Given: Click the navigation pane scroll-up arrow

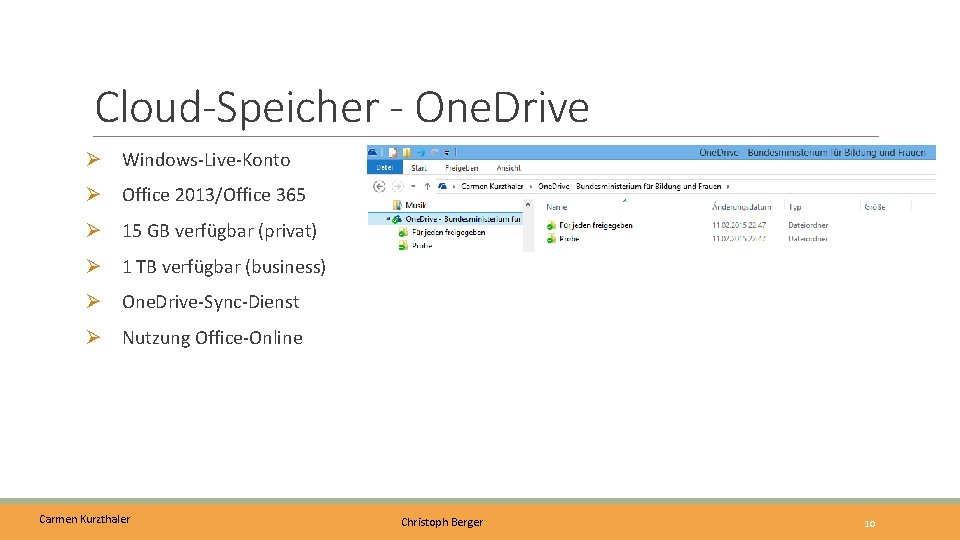Looking at the screenshot, I should (528, 204).
